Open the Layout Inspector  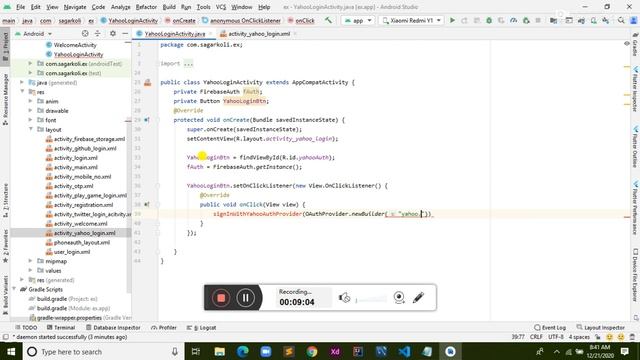point(600,328)
